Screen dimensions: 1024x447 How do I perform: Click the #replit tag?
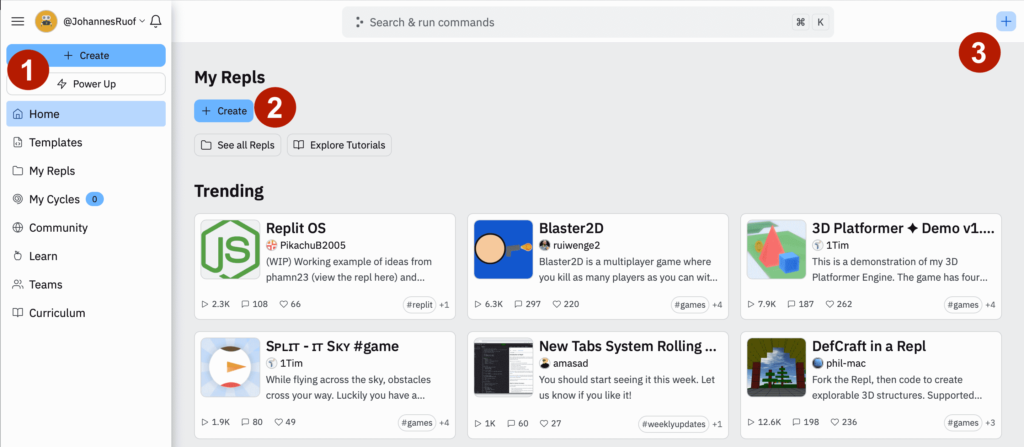(x=419, y=305)
